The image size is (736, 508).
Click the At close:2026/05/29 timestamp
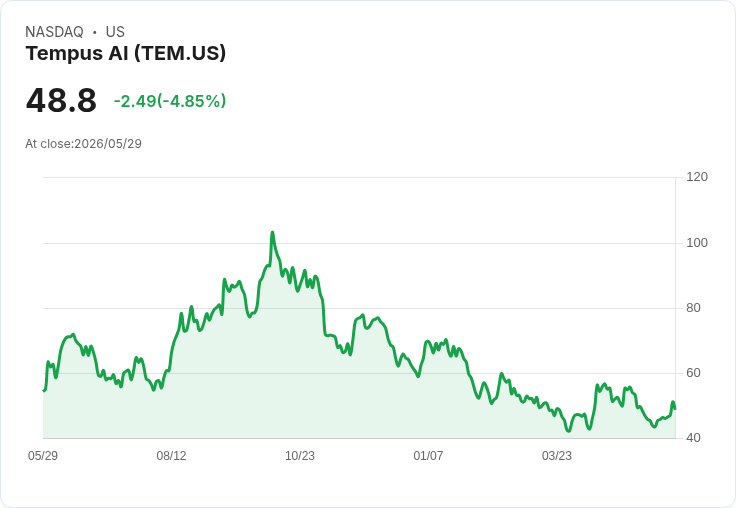pos(84,144)
